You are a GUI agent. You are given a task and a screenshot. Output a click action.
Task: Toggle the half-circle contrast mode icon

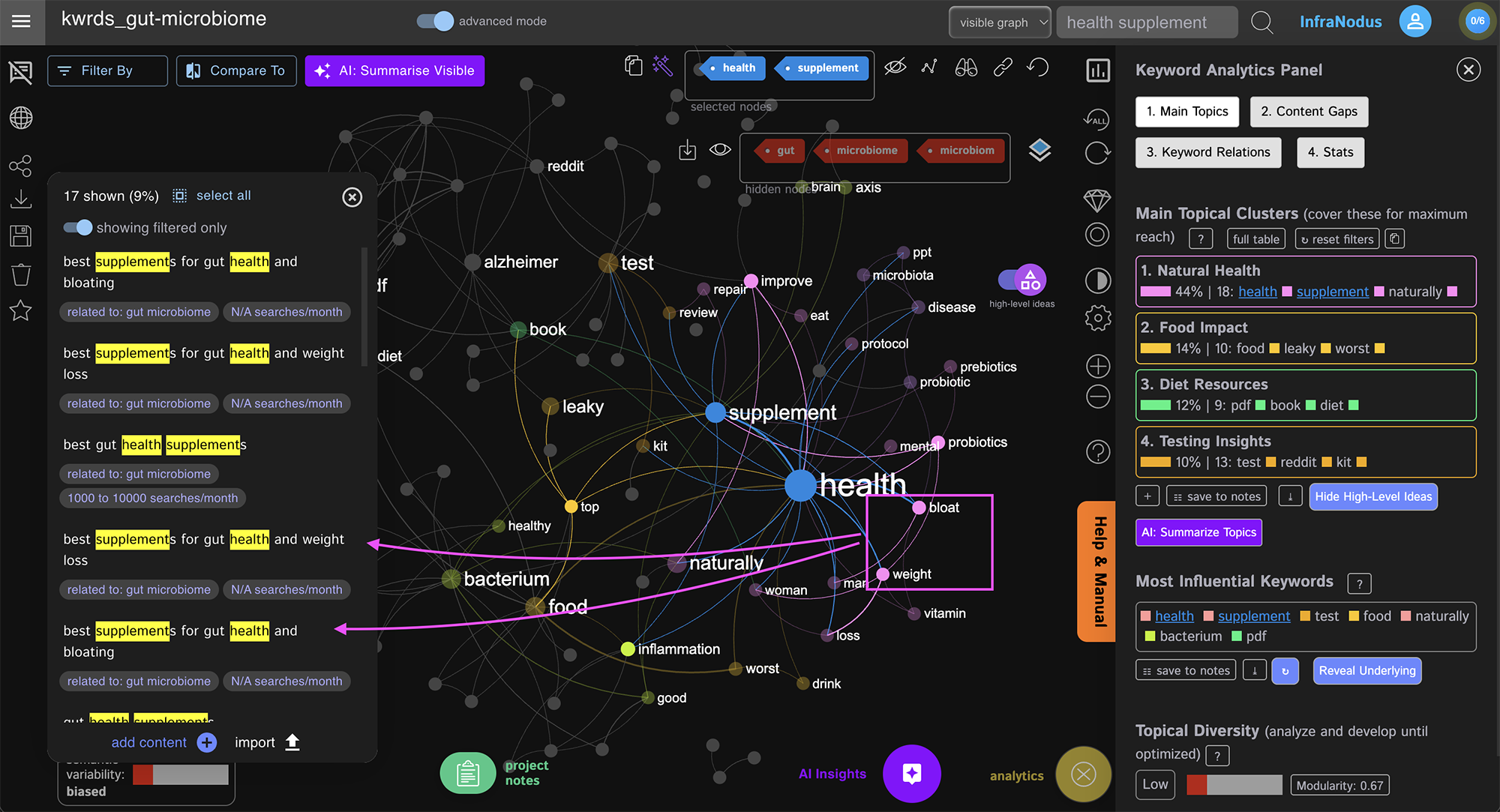pos(1097,281)
